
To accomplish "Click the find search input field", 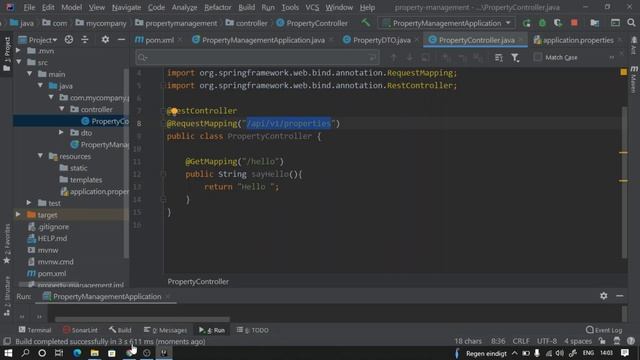I will pos(257,58).
